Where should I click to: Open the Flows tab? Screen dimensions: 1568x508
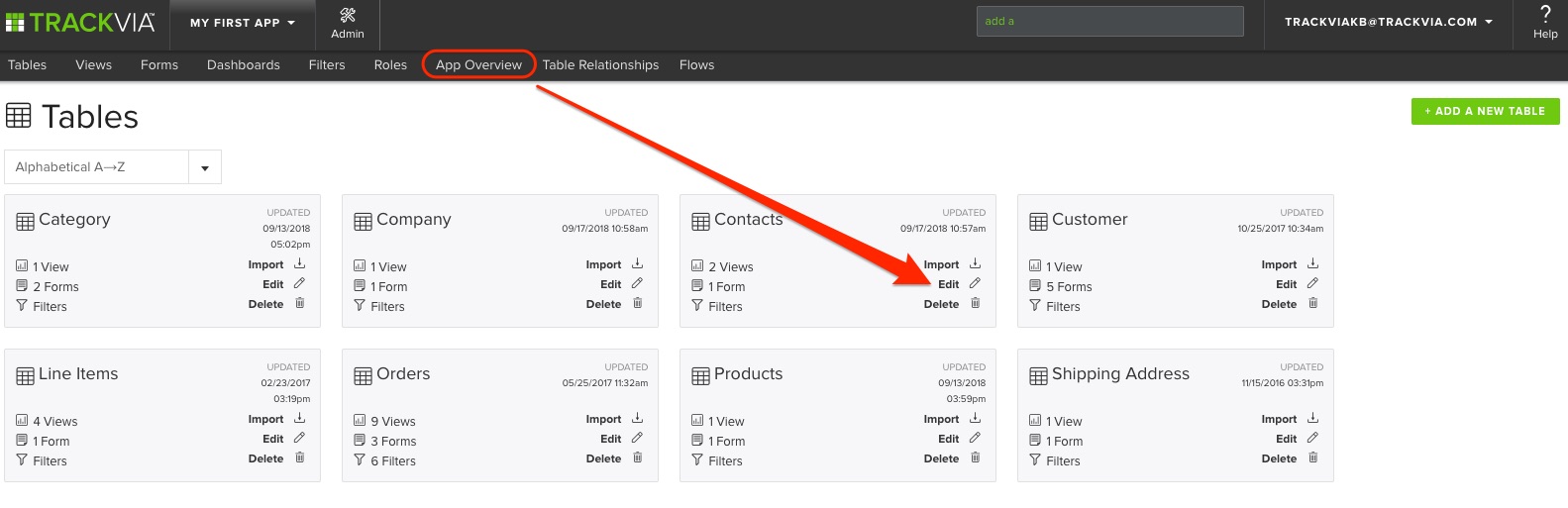pyautogui.click(x=696, y=65)
